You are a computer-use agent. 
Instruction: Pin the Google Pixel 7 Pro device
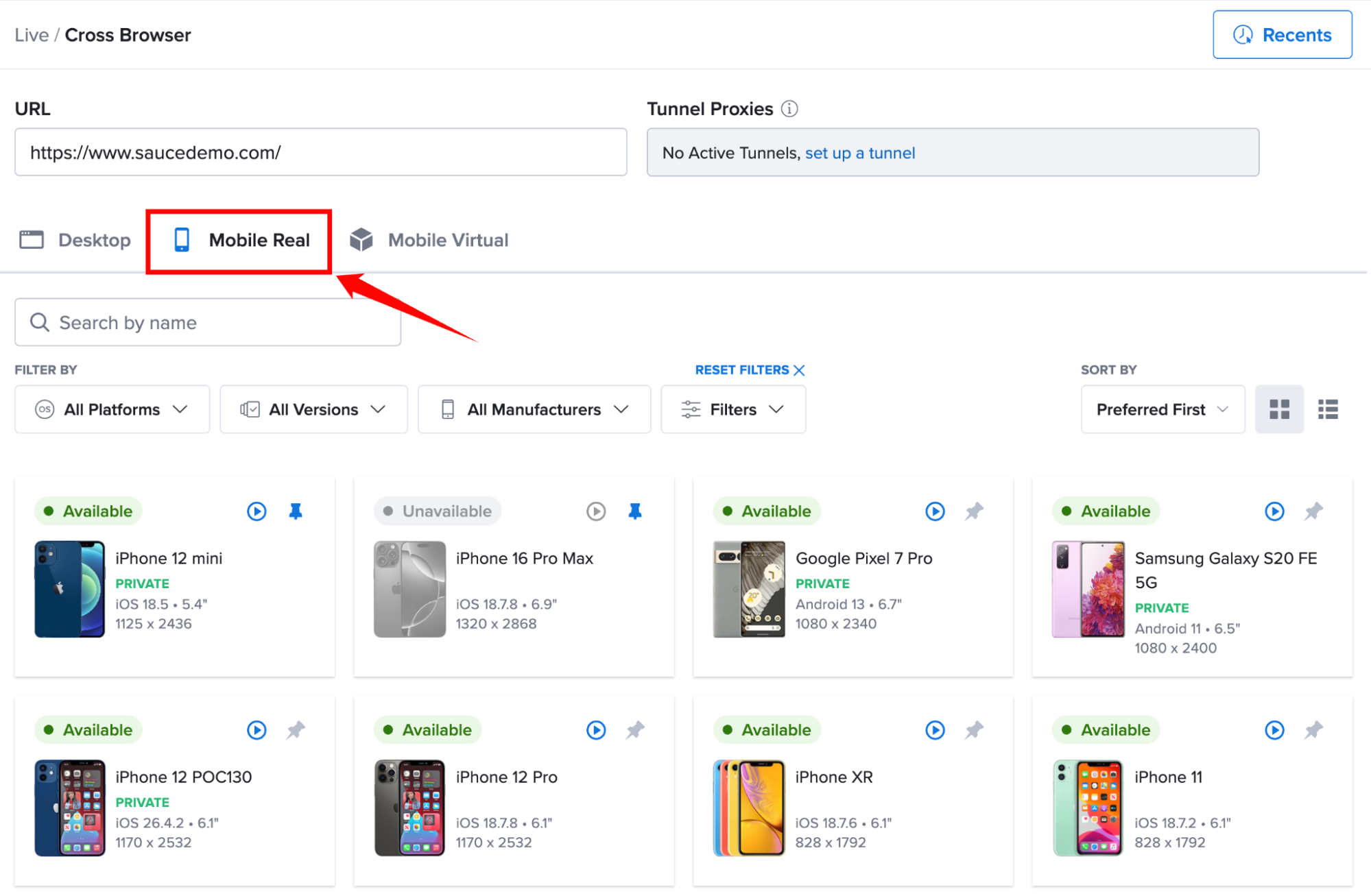(974, 511)
